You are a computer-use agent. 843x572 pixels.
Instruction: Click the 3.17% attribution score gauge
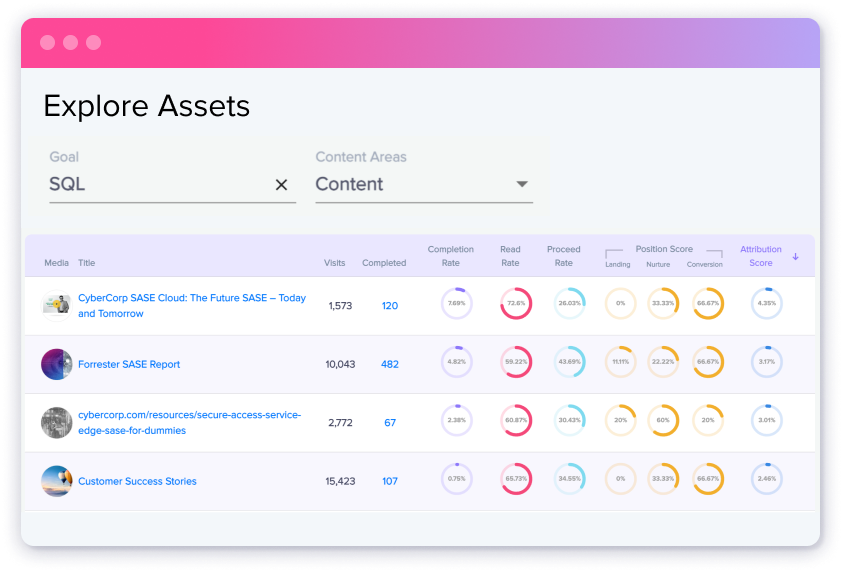767,362
